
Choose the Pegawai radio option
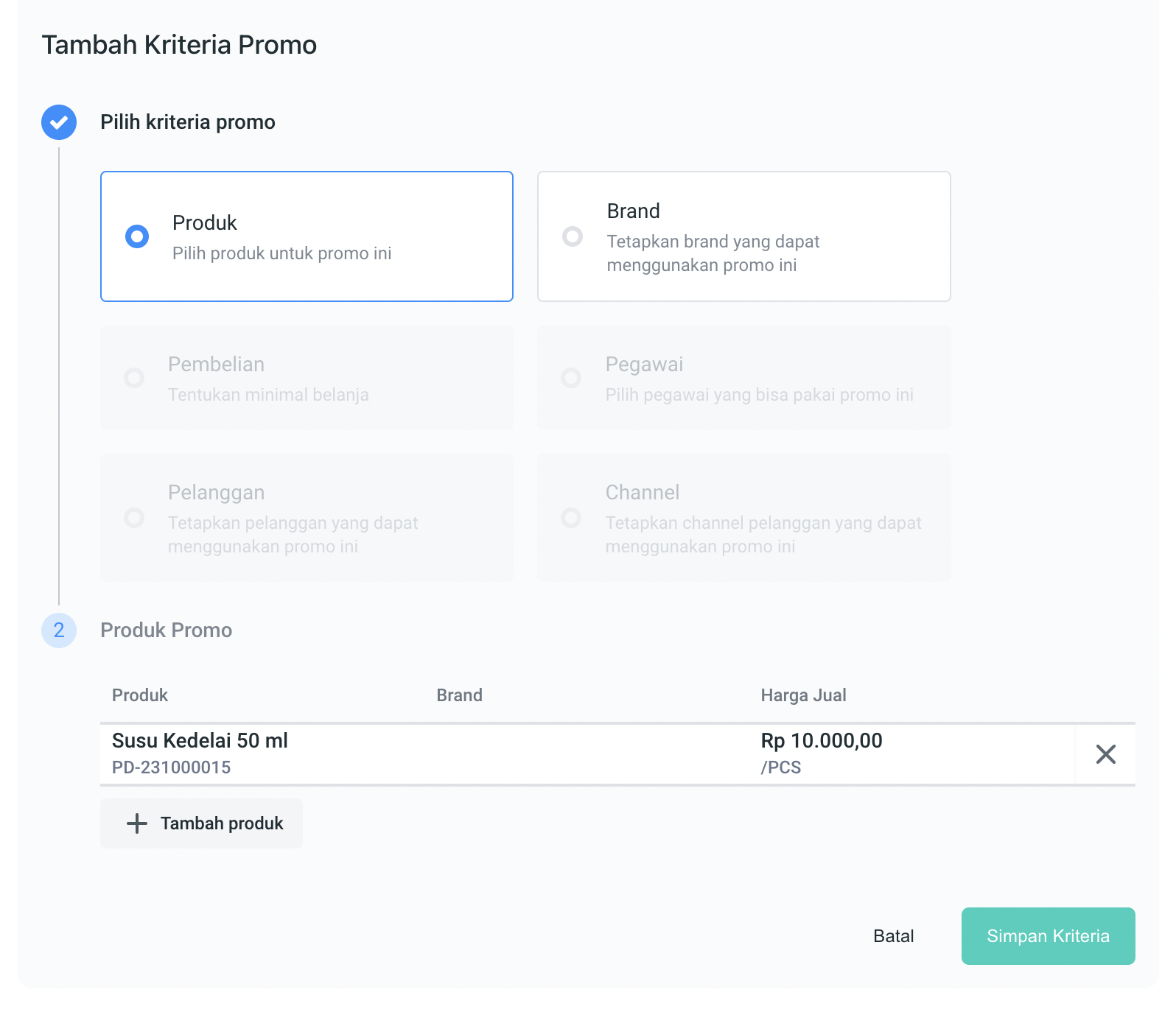pyautogui.click(x=571, y=378)
